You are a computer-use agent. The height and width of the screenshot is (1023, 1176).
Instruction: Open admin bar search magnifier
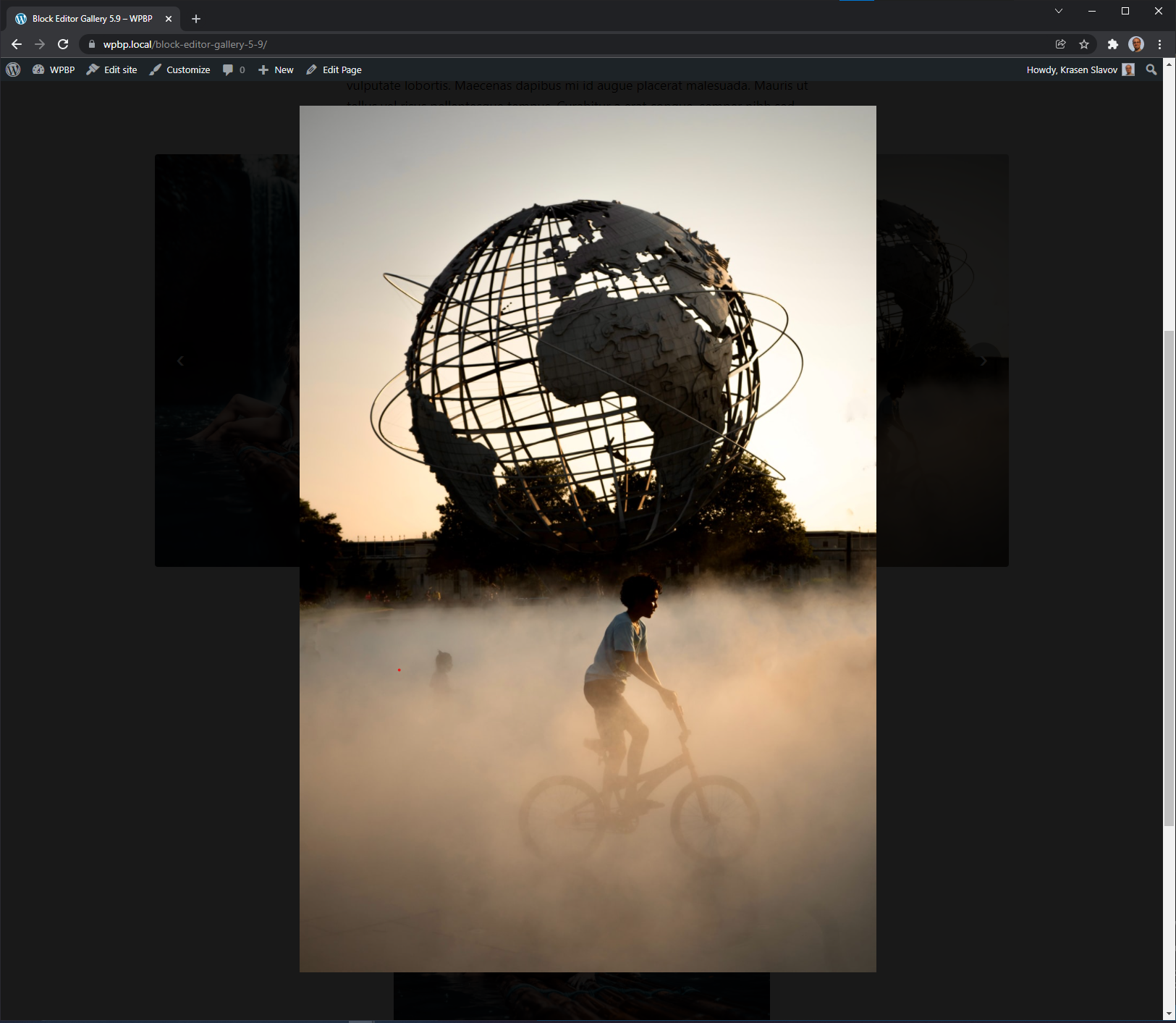click(1151, 70)
